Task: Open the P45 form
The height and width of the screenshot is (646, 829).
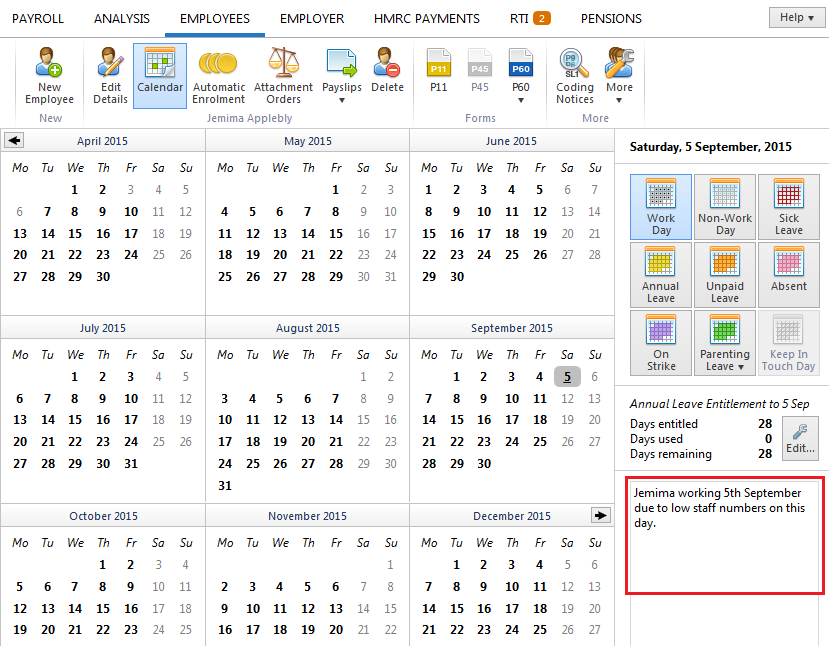Action: click(480, 70)
